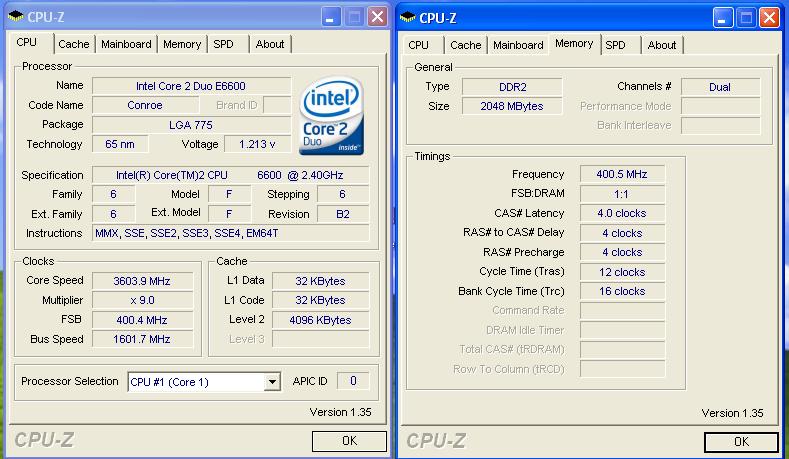
Task: Open Cache tab in right CPU-Z window
Action: click(x=465, y=45)
